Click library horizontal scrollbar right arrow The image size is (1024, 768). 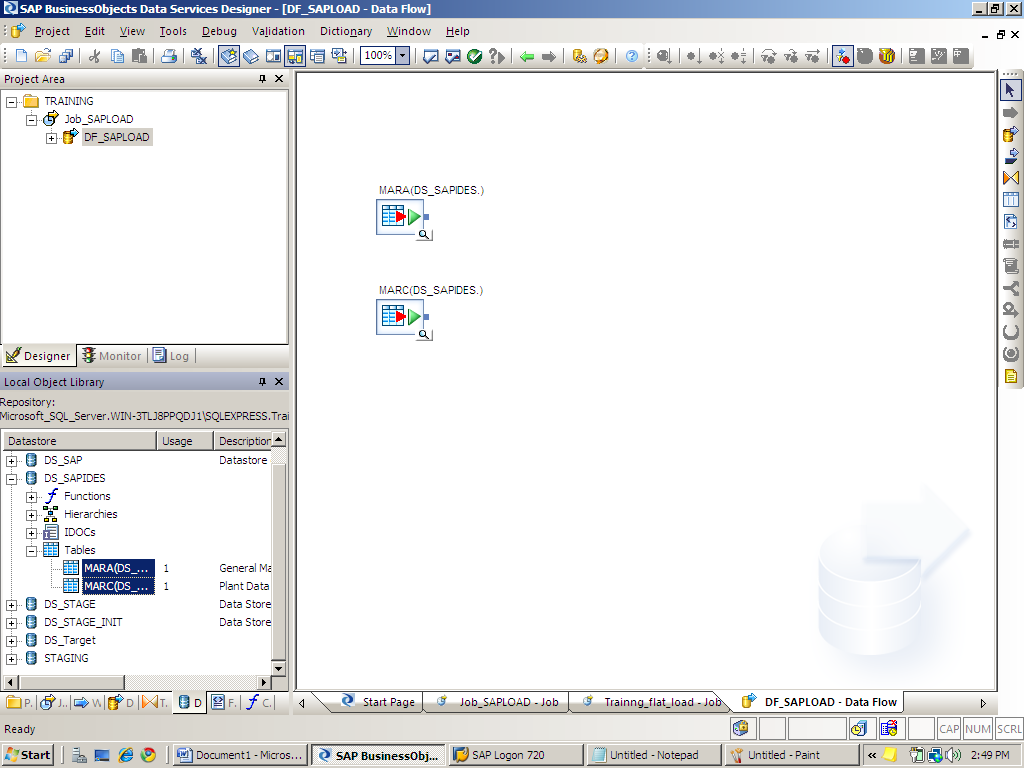[x=264, y=682]
